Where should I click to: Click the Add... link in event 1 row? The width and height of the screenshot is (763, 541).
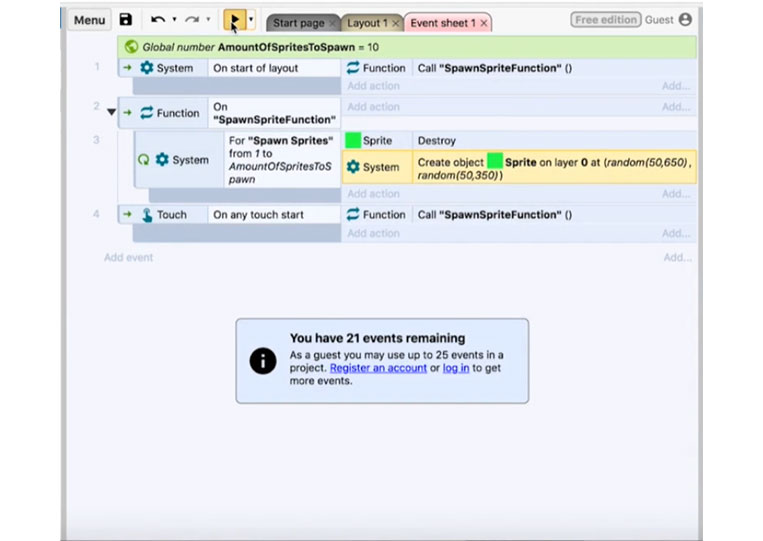point(676,86)
